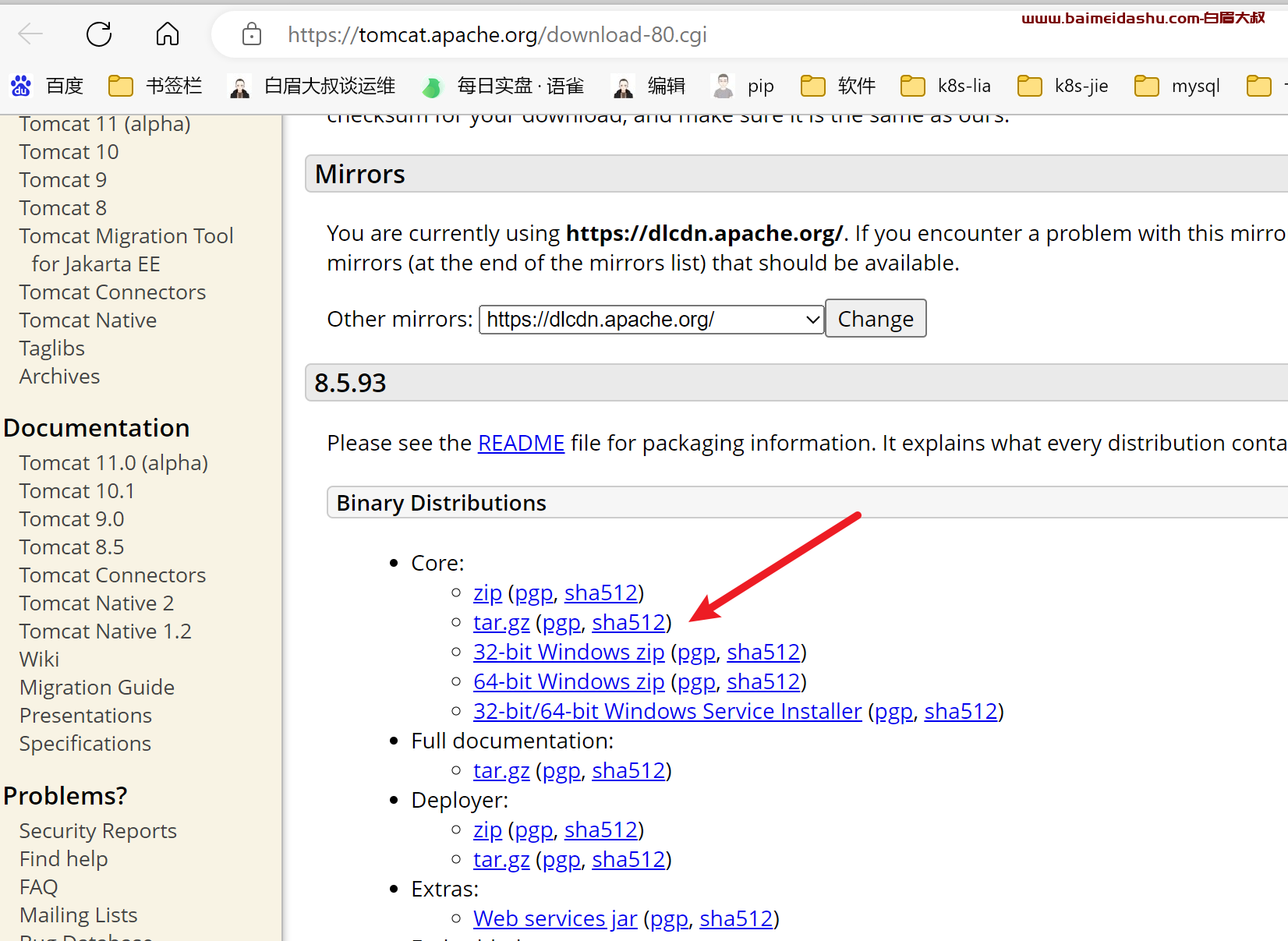
Task: Click the address bar URL
Action: (497, 34)
